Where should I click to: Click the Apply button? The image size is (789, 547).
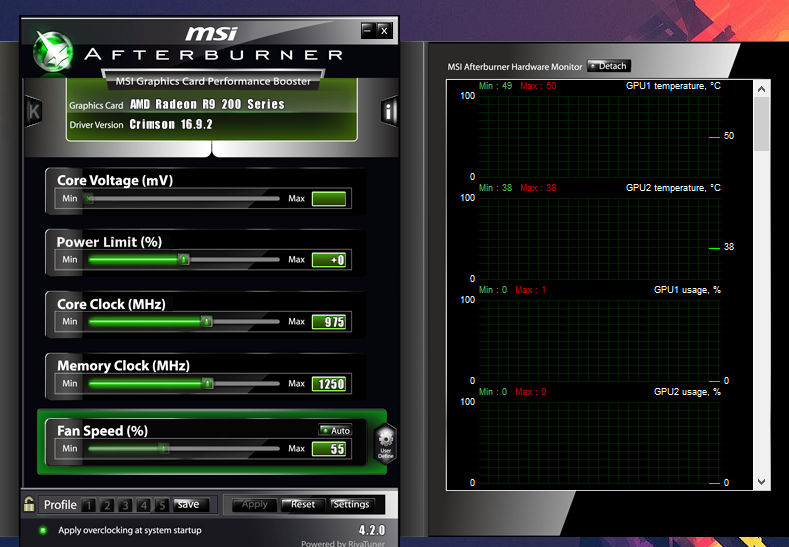255,504
